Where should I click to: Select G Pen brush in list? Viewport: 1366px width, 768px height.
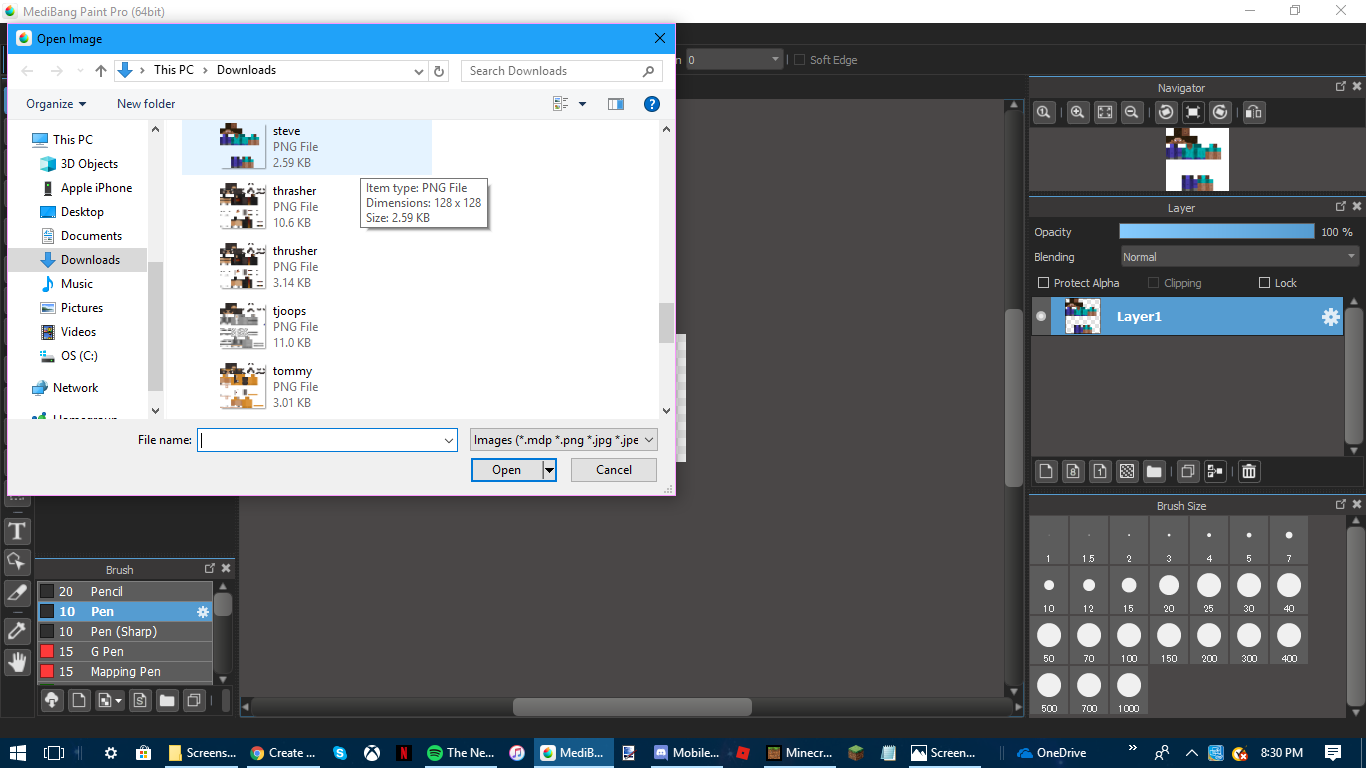pyautogui.click(x=125, y=652)
